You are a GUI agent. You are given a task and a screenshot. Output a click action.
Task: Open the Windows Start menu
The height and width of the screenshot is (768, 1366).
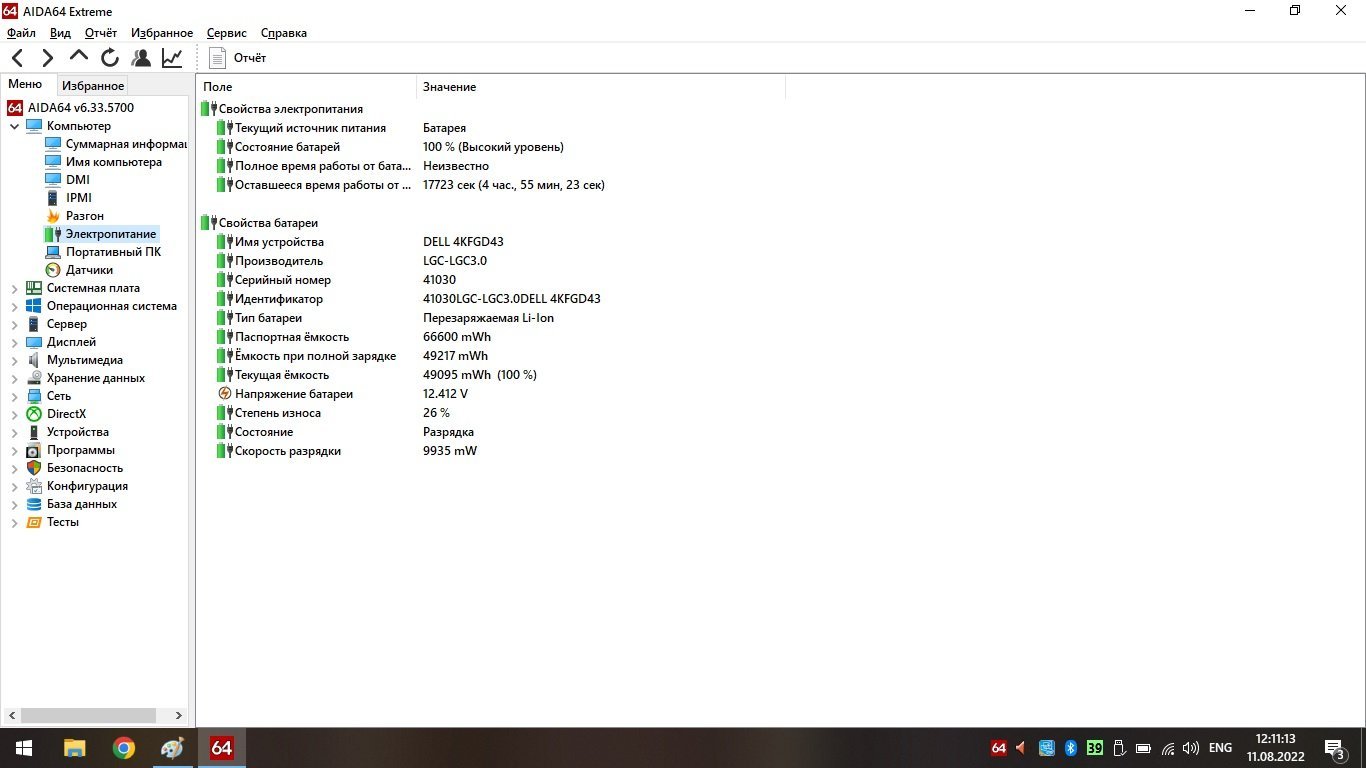24,748
